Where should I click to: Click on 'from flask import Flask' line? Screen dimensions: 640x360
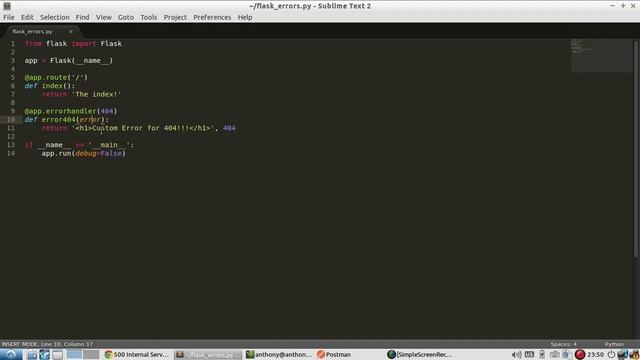click(x=73, y=44)
